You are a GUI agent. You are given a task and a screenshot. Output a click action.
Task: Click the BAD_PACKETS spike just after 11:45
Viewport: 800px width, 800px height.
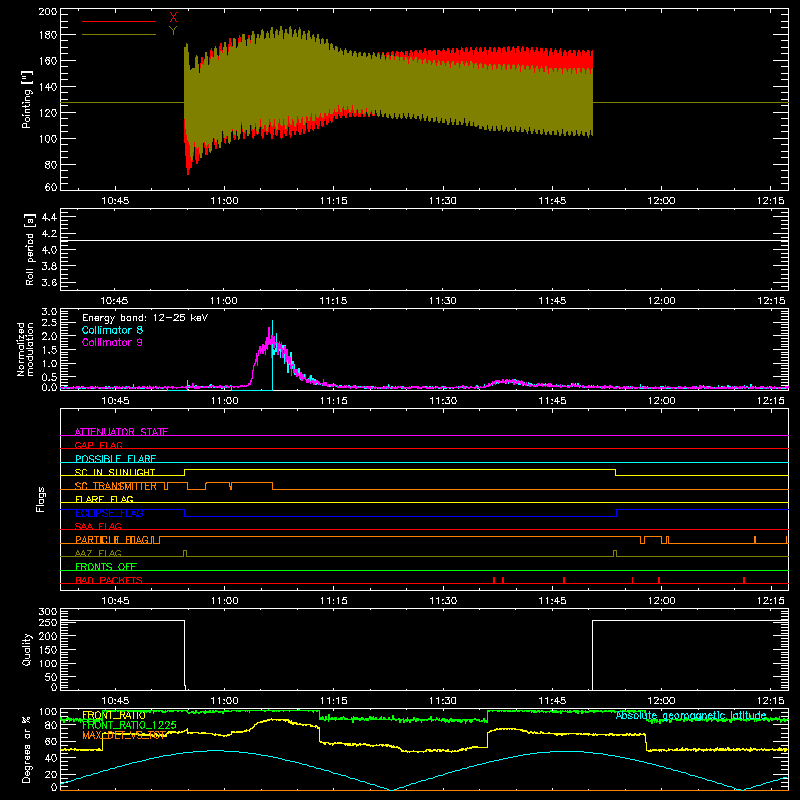point(564,580)
